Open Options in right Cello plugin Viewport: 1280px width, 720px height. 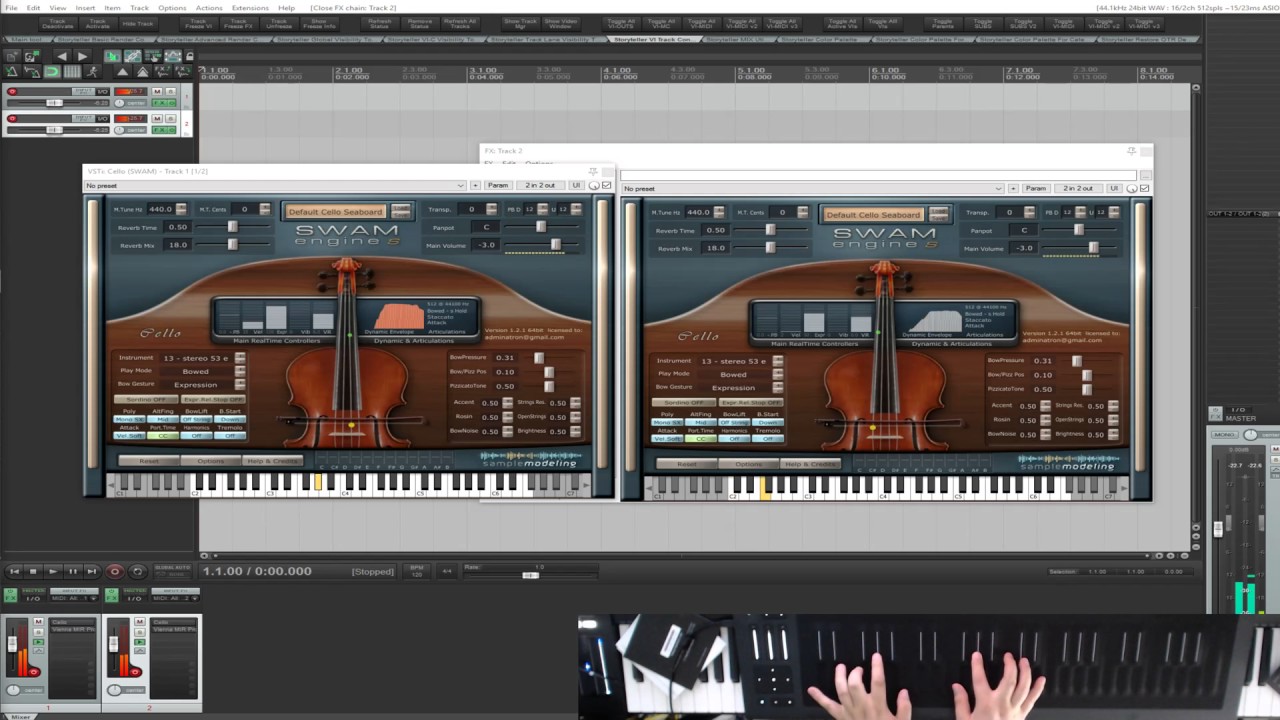pos(748,464)
